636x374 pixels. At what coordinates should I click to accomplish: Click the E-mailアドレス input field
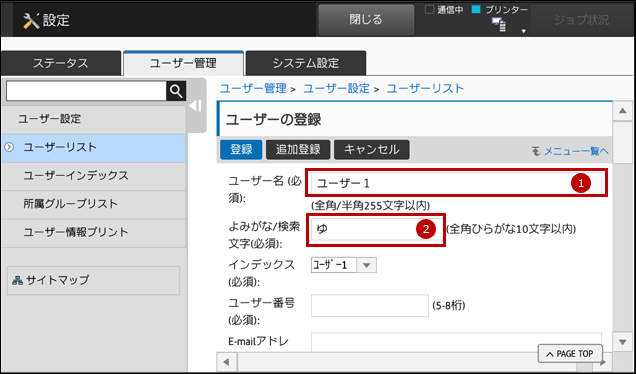(456, 342)
